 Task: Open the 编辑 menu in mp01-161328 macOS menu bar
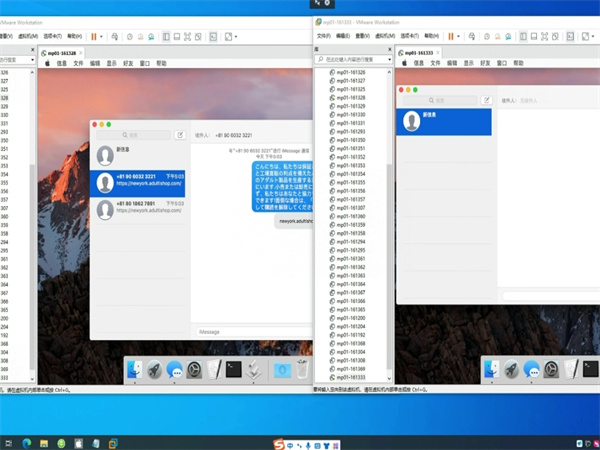94,63
